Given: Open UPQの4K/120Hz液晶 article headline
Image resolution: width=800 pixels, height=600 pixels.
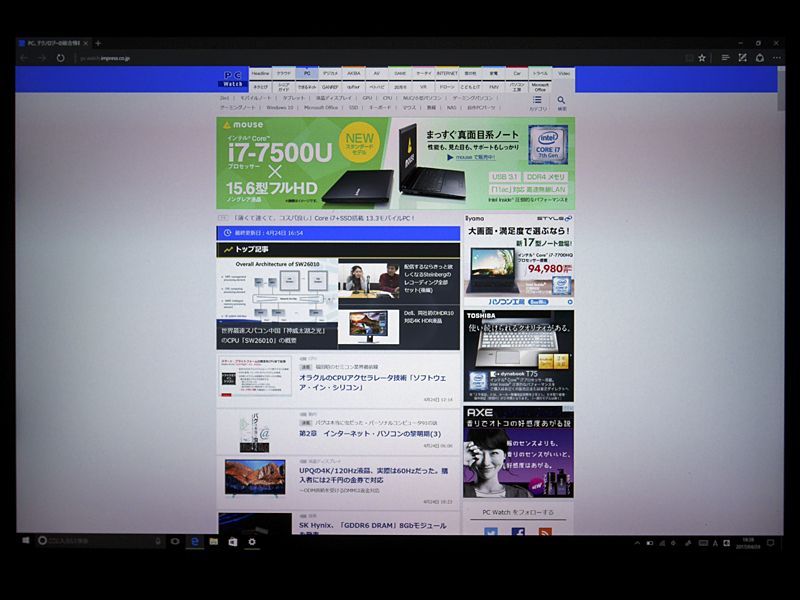Looking at the screenshot, I should [x=373, y=475].
